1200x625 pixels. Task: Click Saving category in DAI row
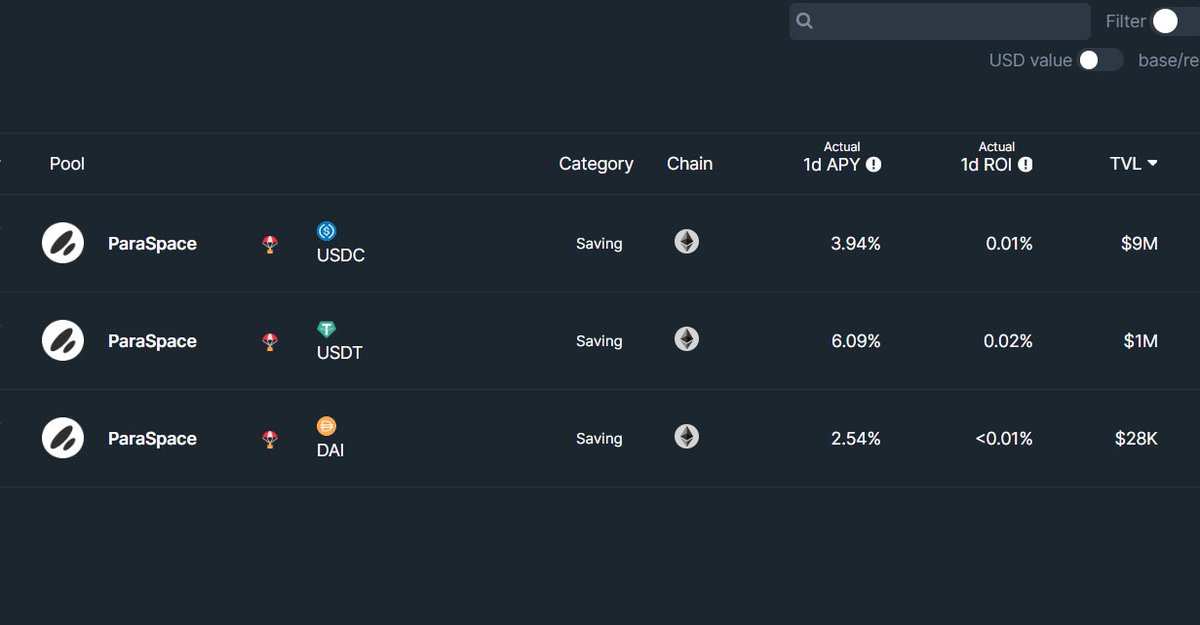tap(599, 438)
